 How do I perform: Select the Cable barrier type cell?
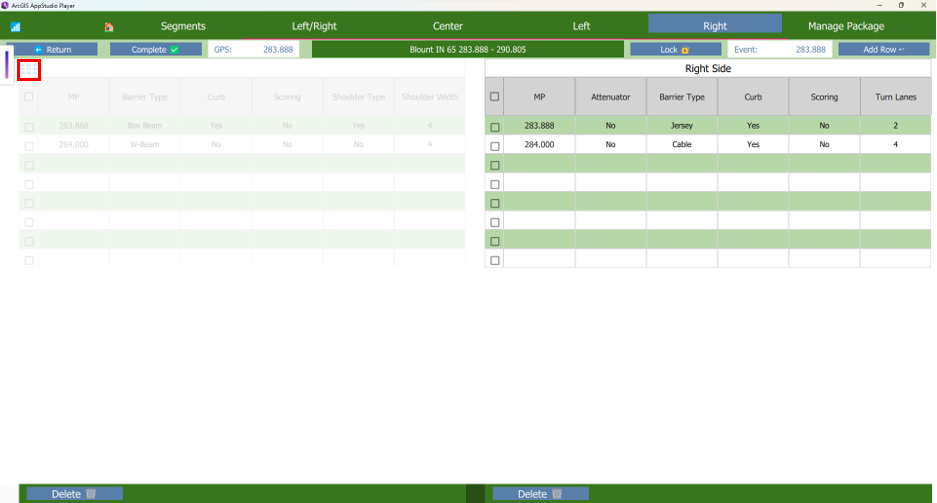(682, 144)
